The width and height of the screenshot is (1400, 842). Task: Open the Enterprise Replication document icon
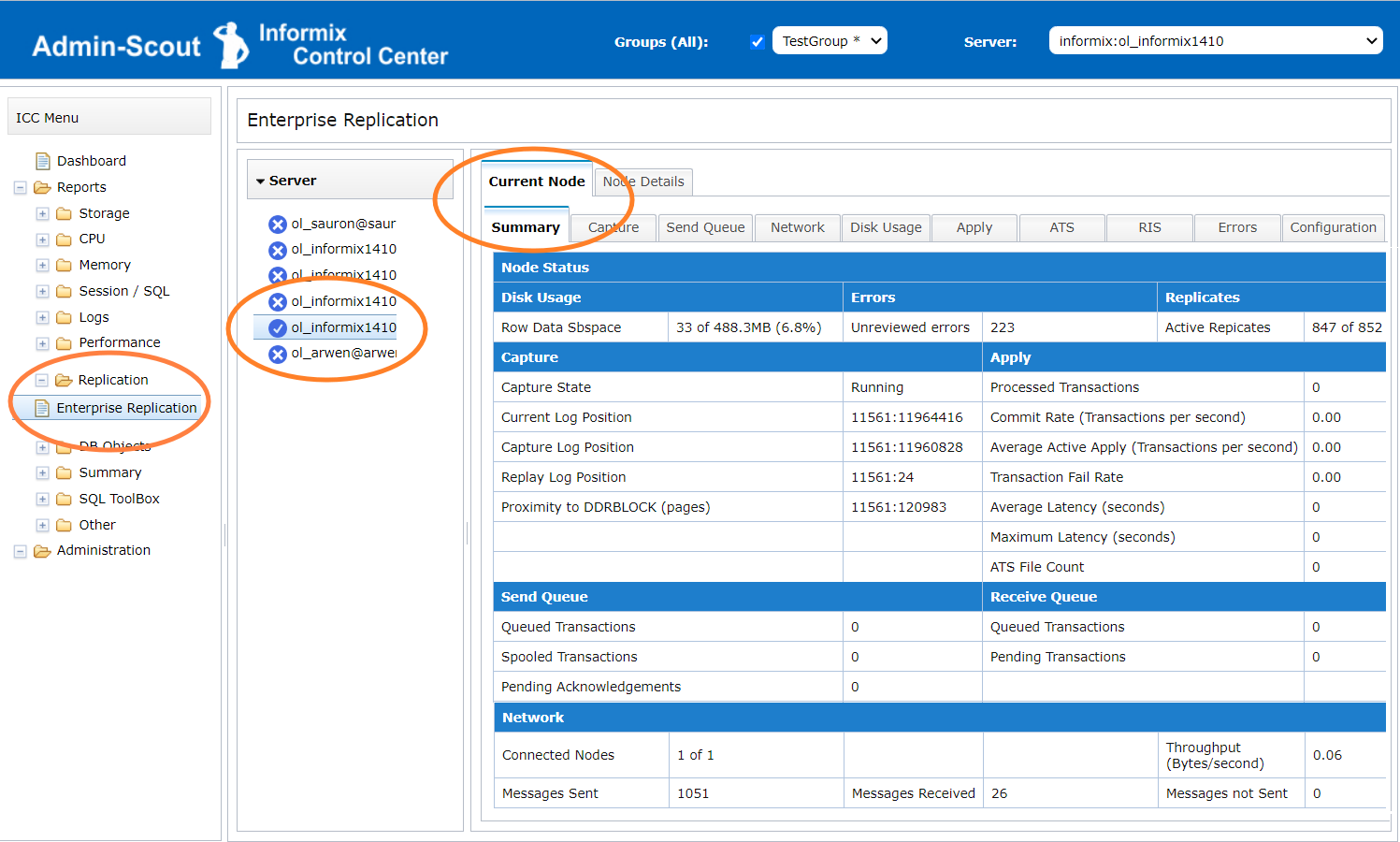(x=42, y=408)
